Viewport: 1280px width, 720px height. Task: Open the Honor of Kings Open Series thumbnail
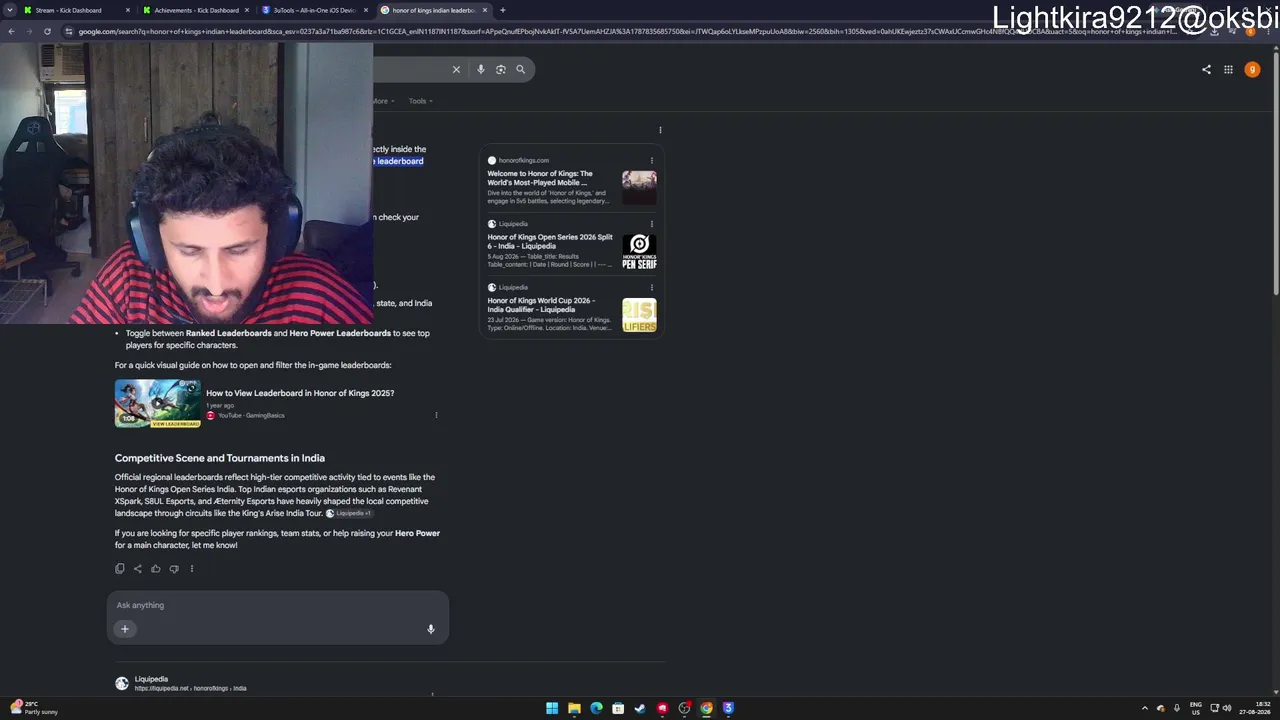[639, 251]
